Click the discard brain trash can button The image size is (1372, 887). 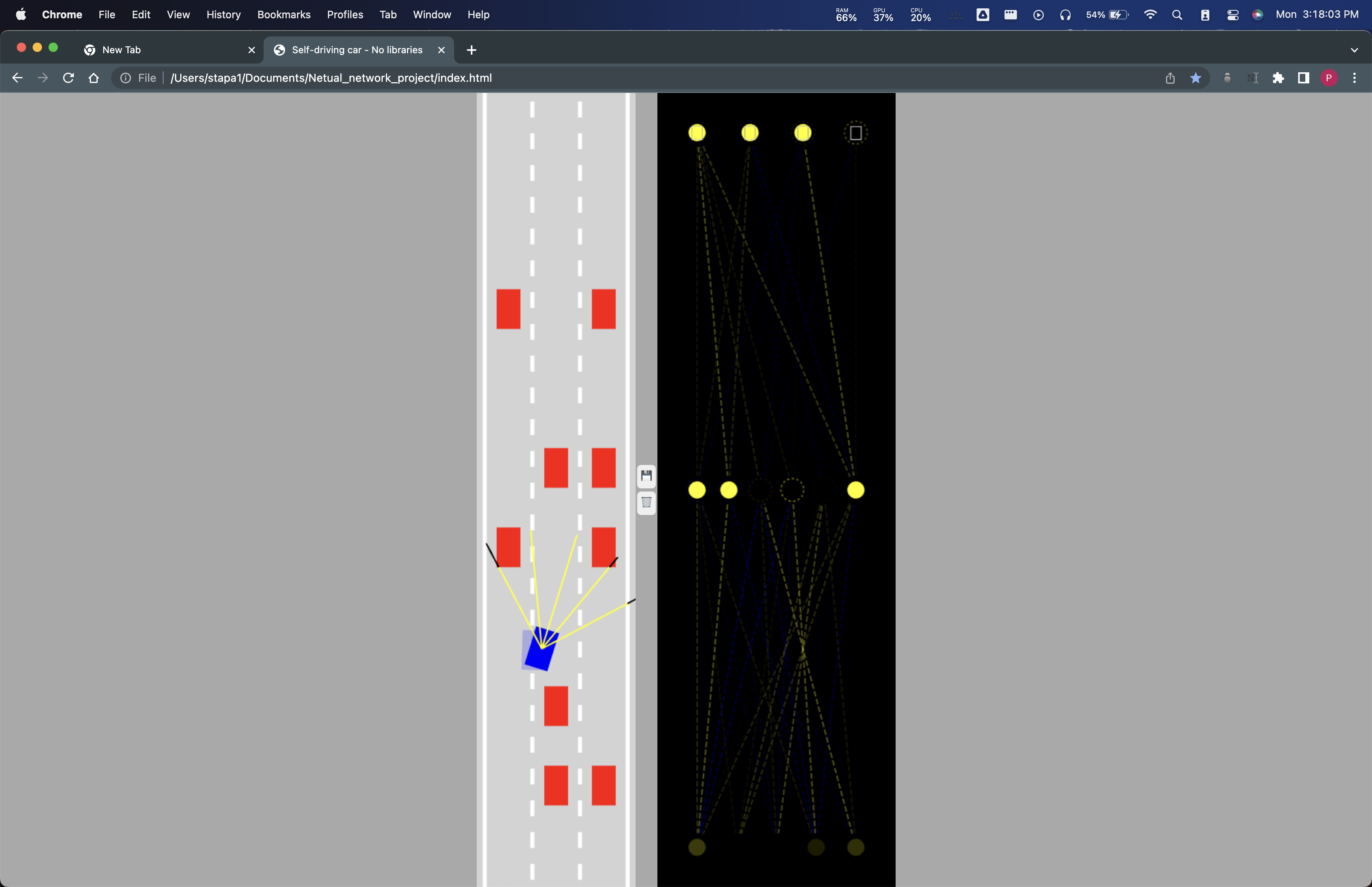[x=646, y=503]
